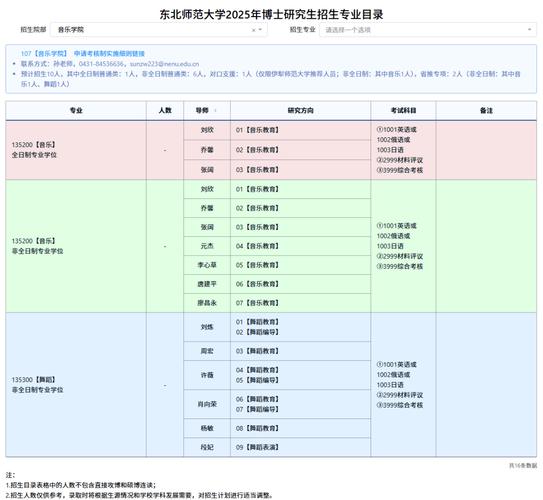This screenshot has height=500, width=543.
Task: Click 06【音乐教育】 research direction
Action: [257, 284]
